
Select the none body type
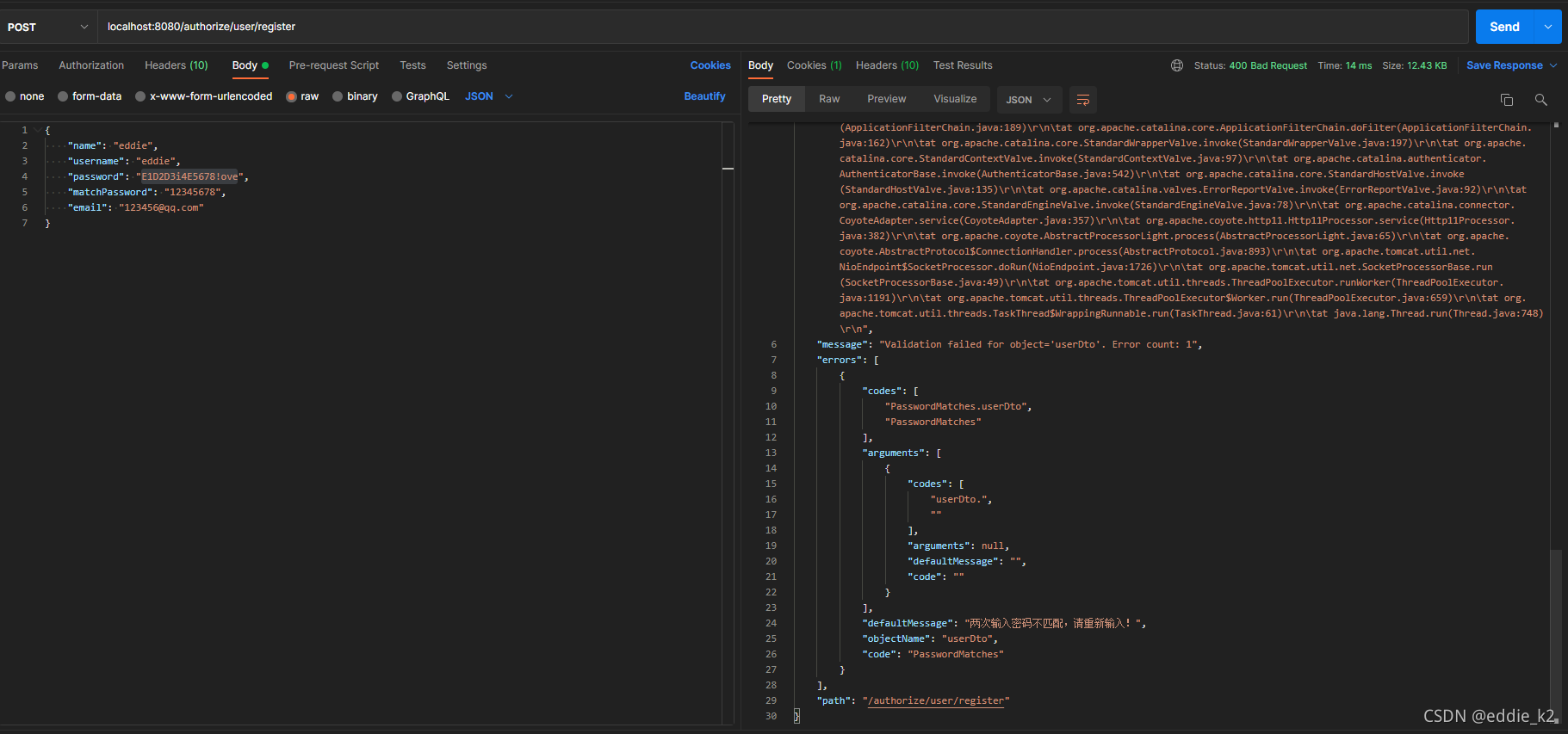(x=25, y=96)
